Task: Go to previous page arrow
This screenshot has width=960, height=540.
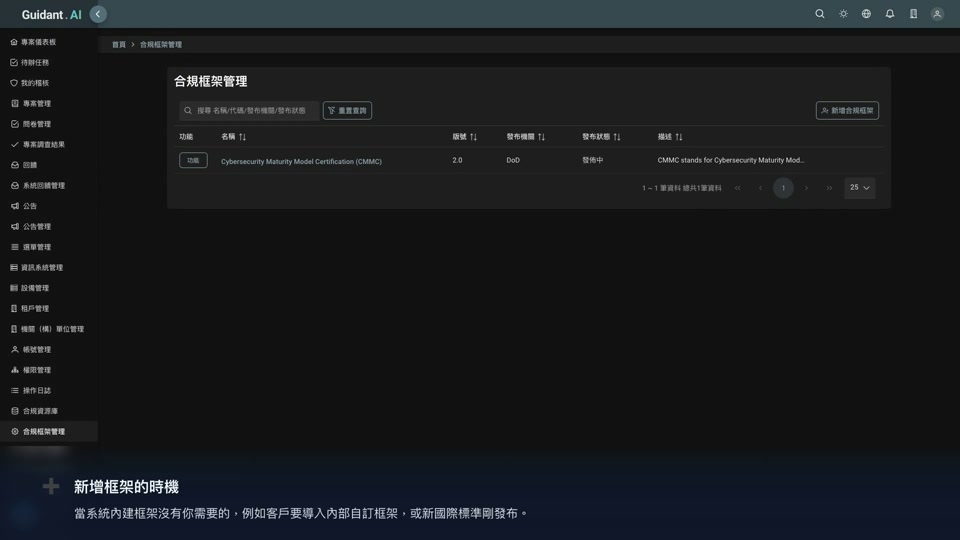Action: click(x=760, y=188)
